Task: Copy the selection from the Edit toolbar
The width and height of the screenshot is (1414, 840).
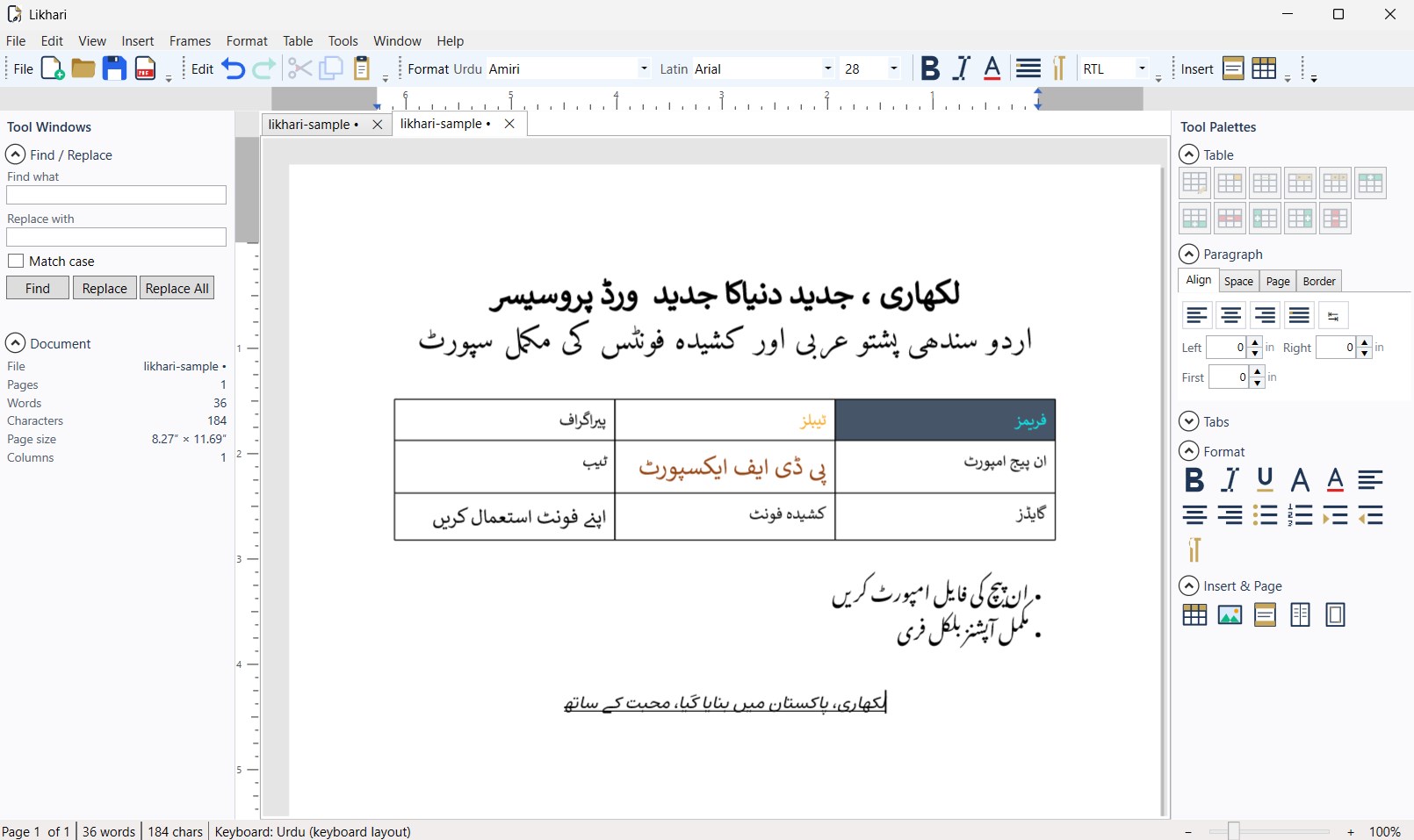Action: pos(330,68)
